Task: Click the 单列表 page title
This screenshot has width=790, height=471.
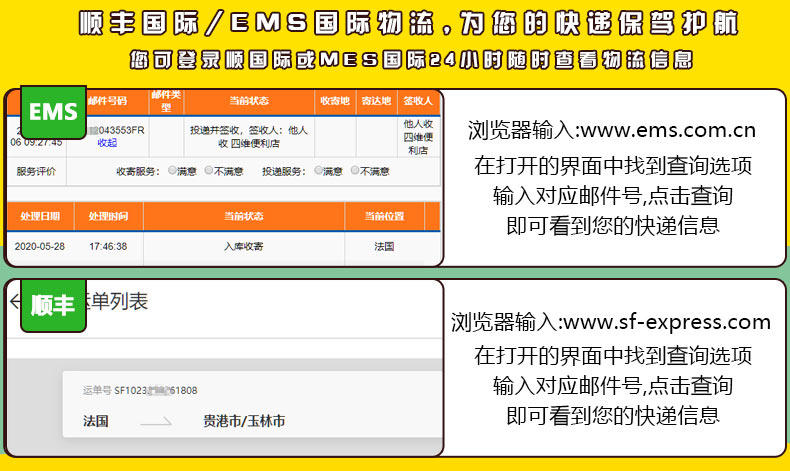Action: (x=118, y=301)
